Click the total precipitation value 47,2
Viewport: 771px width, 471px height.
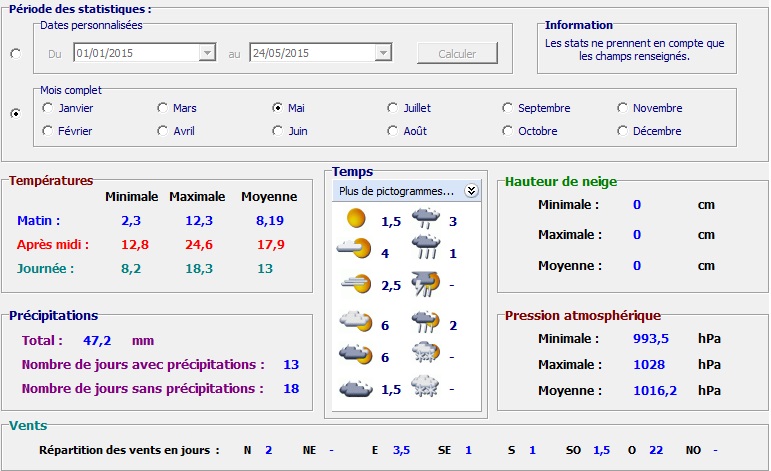coord(97,340)
